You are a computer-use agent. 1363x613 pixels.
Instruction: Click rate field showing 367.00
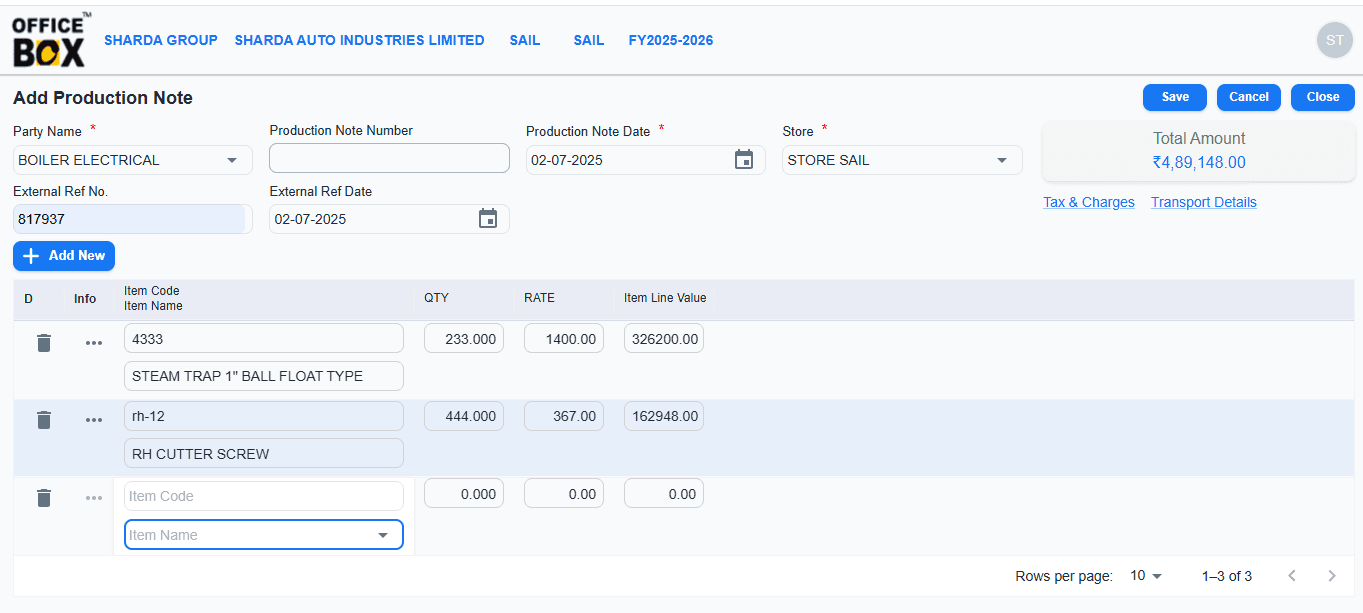coord(564,416)
